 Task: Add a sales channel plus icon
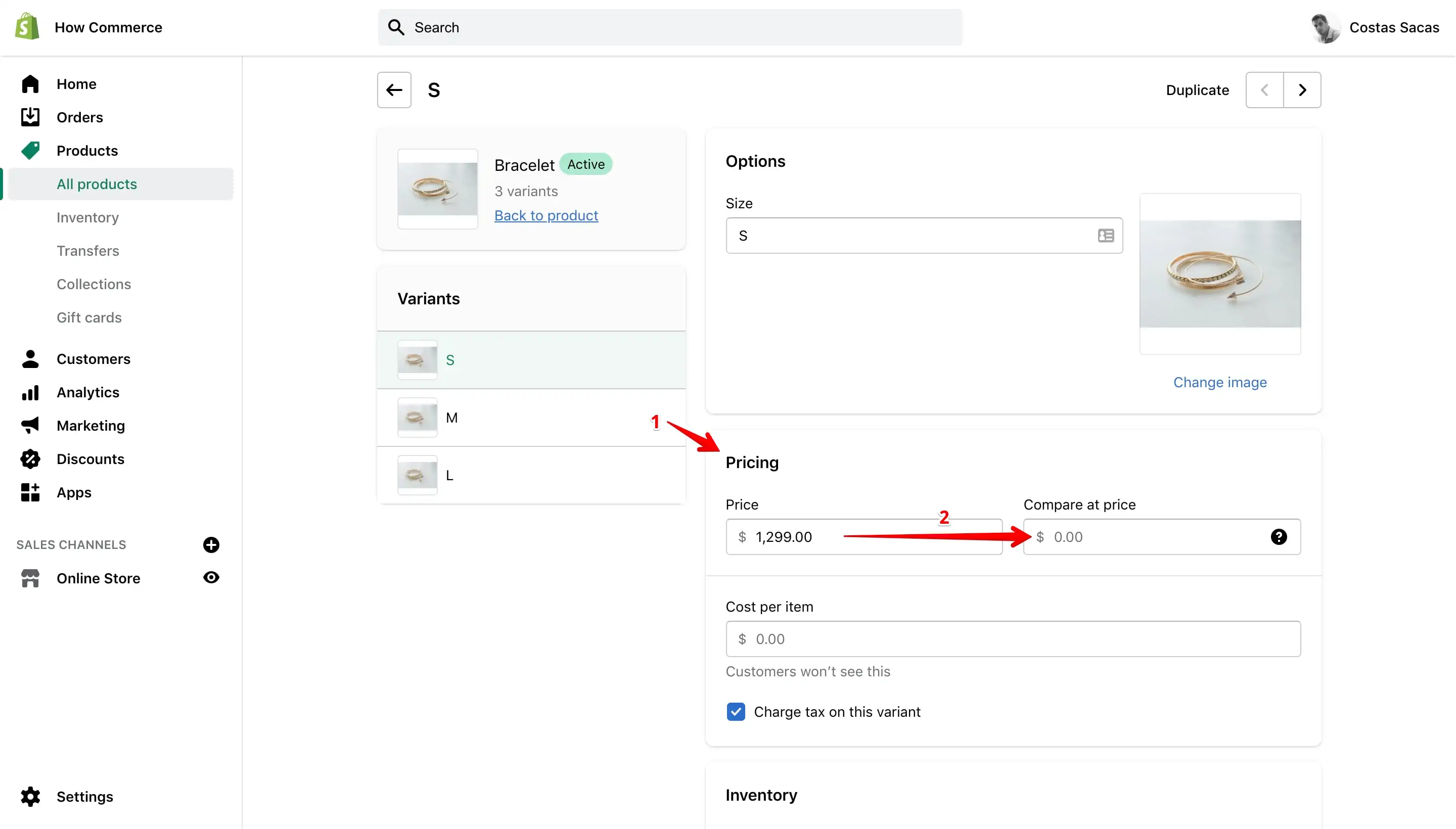point(211,544)
